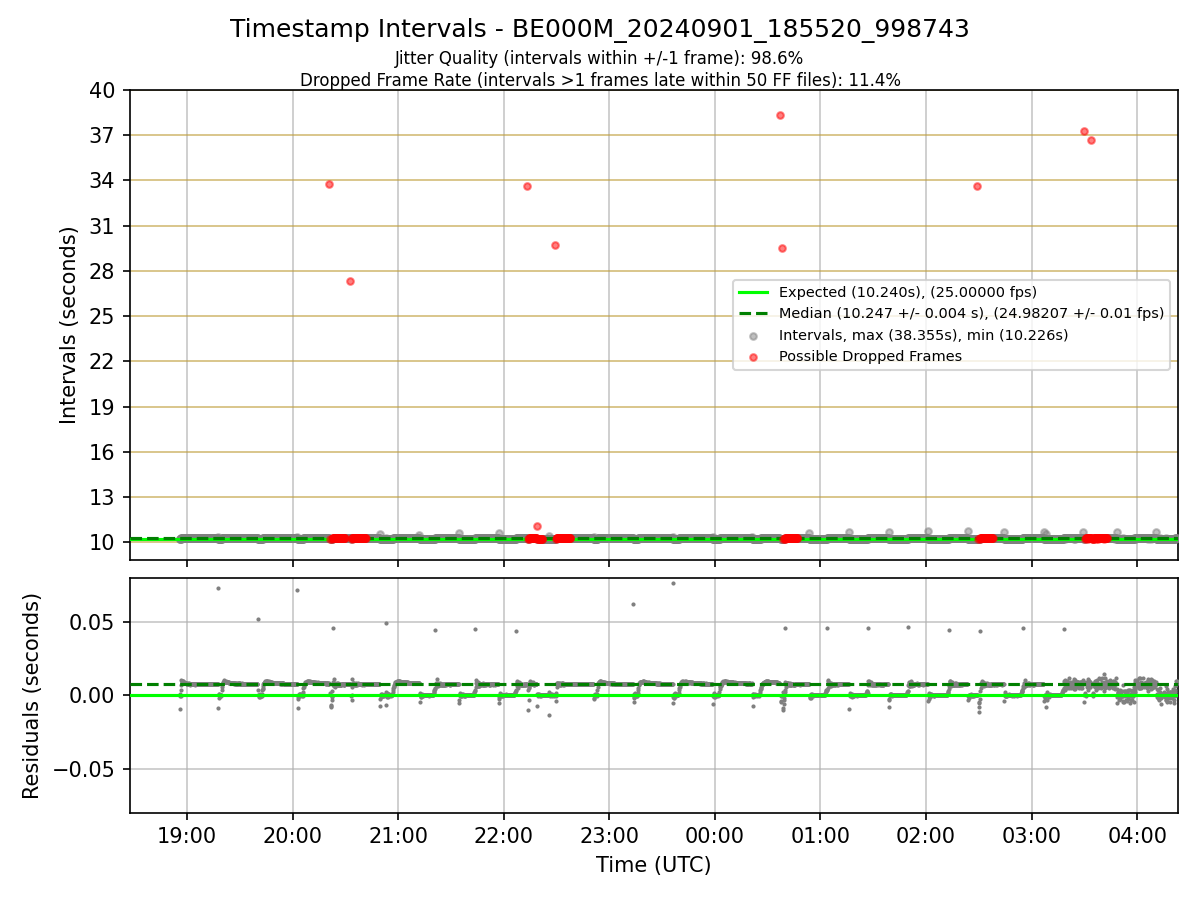The width and height of the screenshot is (1200, 900).
Task: Click the 'Expected (10.240s), (25.00000 fps)' legend entry
Action: [x=908, y=292]
